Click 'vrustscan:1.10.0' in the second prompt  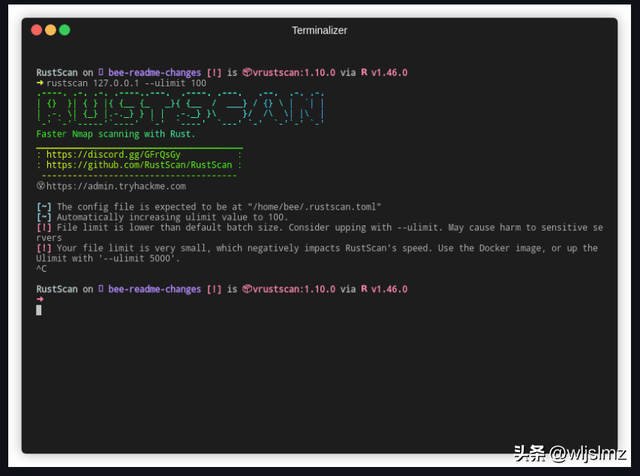click(x=294, y=289)
